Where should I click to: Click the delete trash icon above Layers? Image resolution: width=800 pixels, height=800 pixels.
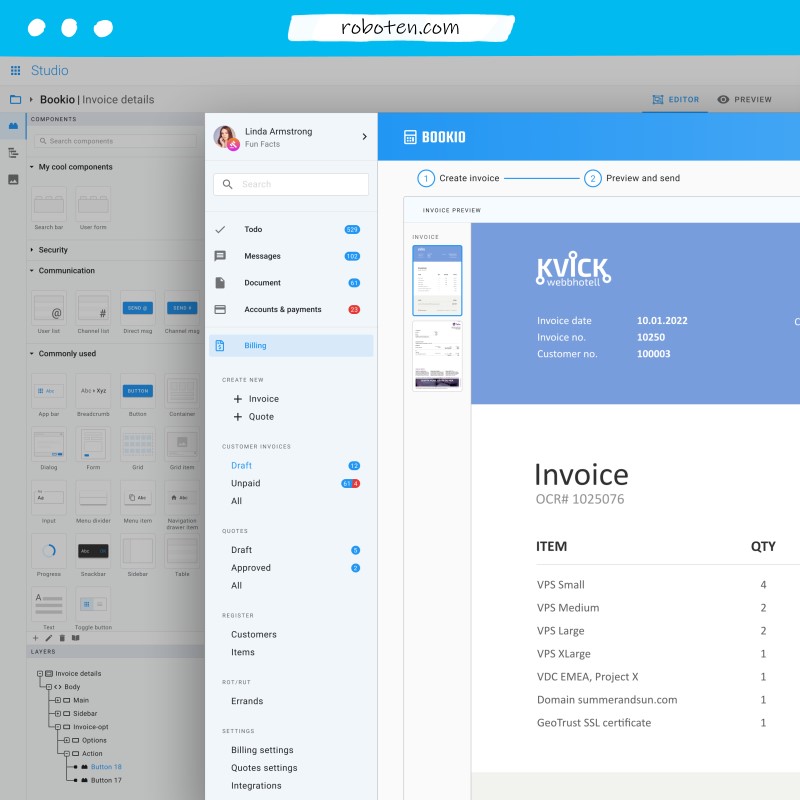coord(62,638)
